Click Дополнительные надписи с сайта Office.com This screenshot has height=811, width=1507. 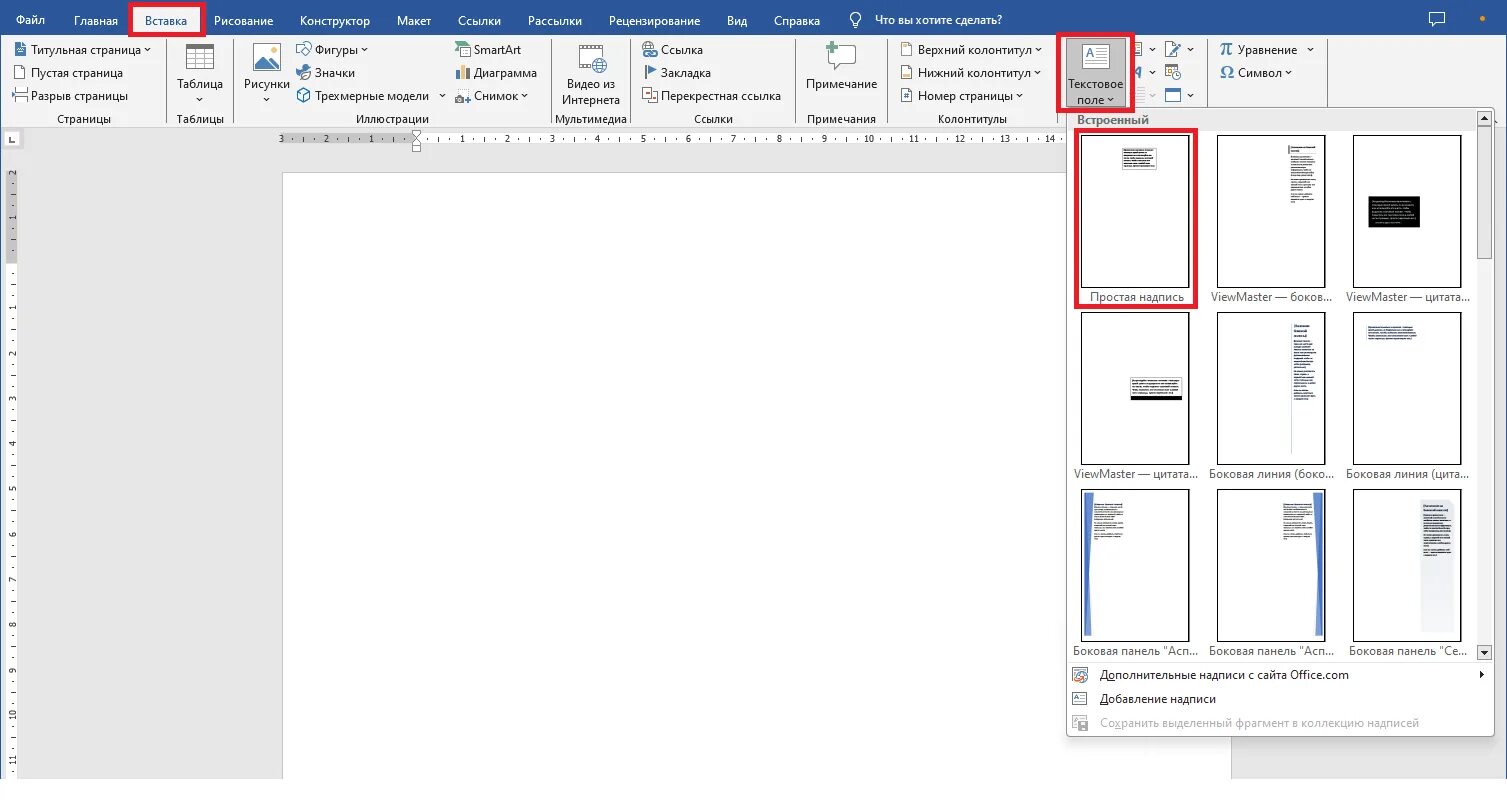tap(1280, 675)
